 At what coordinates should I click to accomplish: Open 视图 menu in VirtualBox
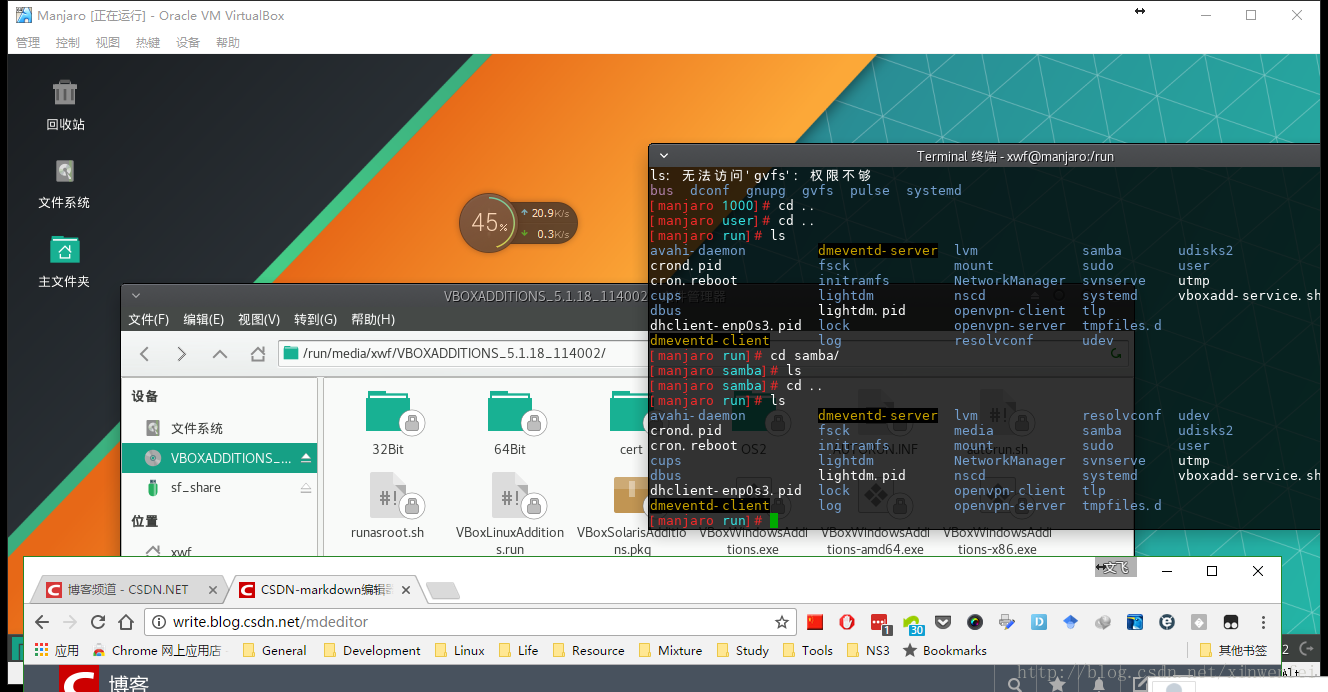click(108, 42)
